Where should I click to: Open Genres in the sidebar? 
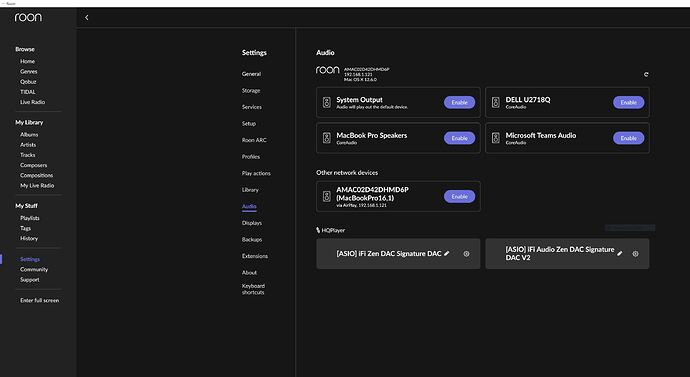pos(29,71)
